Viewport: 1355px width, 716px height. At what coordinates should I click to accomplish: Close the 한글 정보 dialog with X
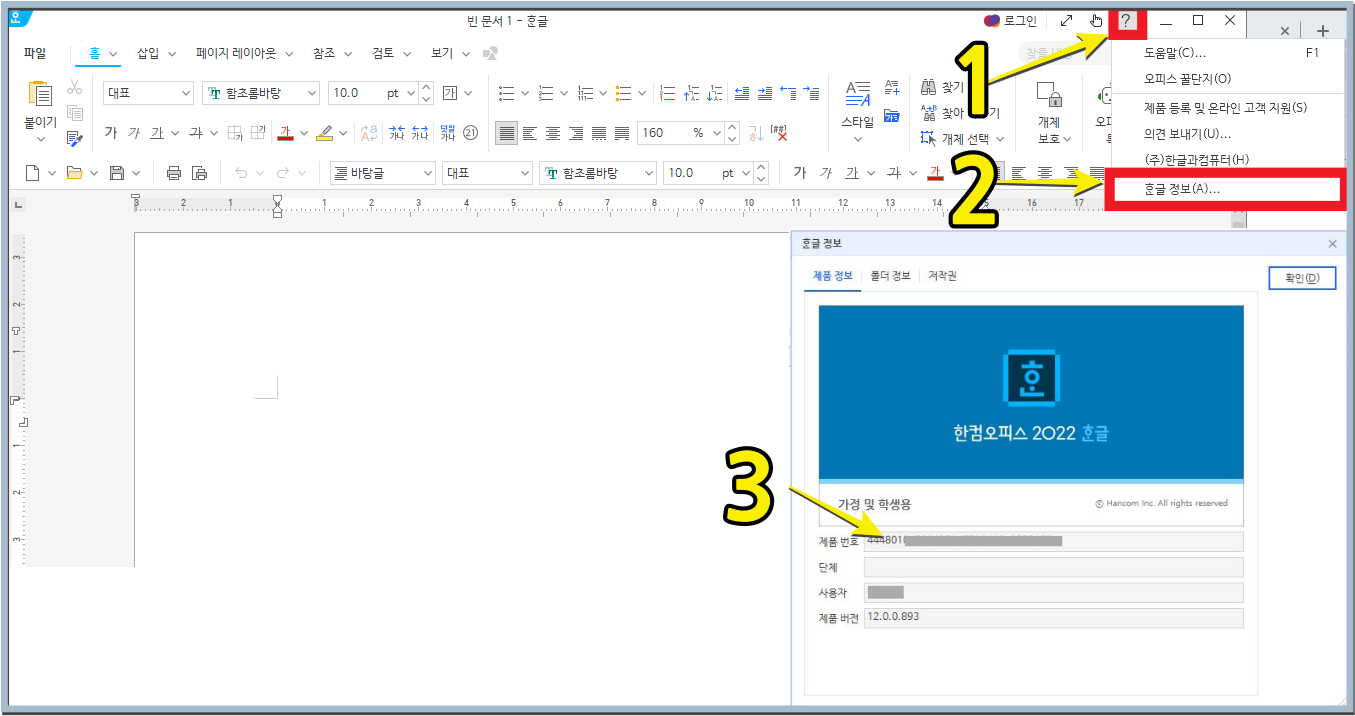click(x=1332, y=244)
